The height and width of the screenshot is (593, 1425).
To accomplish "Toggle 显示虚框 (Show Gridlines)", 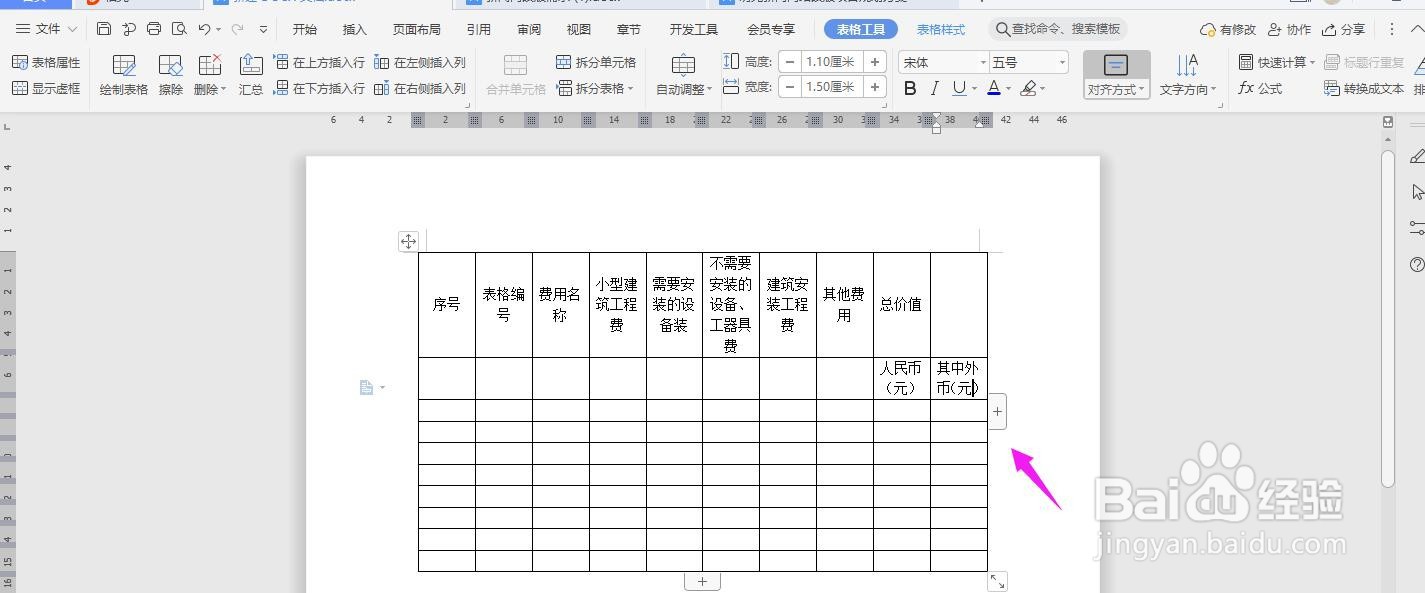I will 47,87.
